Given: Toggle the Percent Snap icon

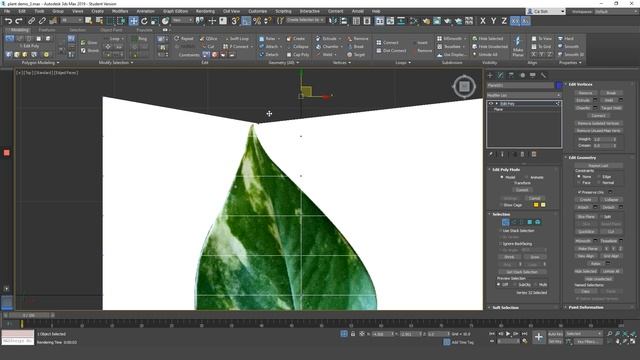Looking at the screenshot, I should 257,21.
